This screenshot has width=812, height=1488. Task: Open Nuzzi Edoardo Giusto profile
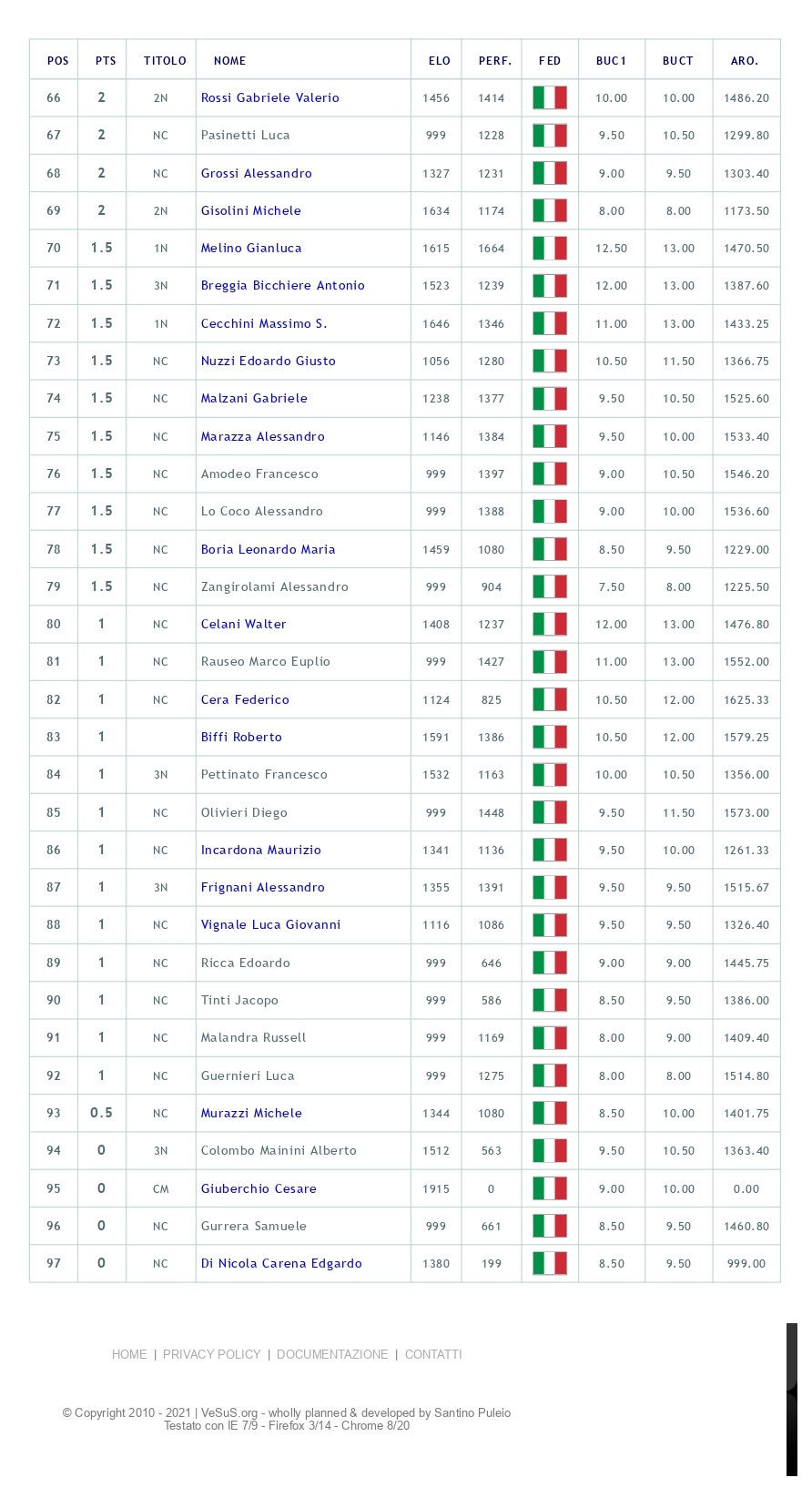click(268, 361)
